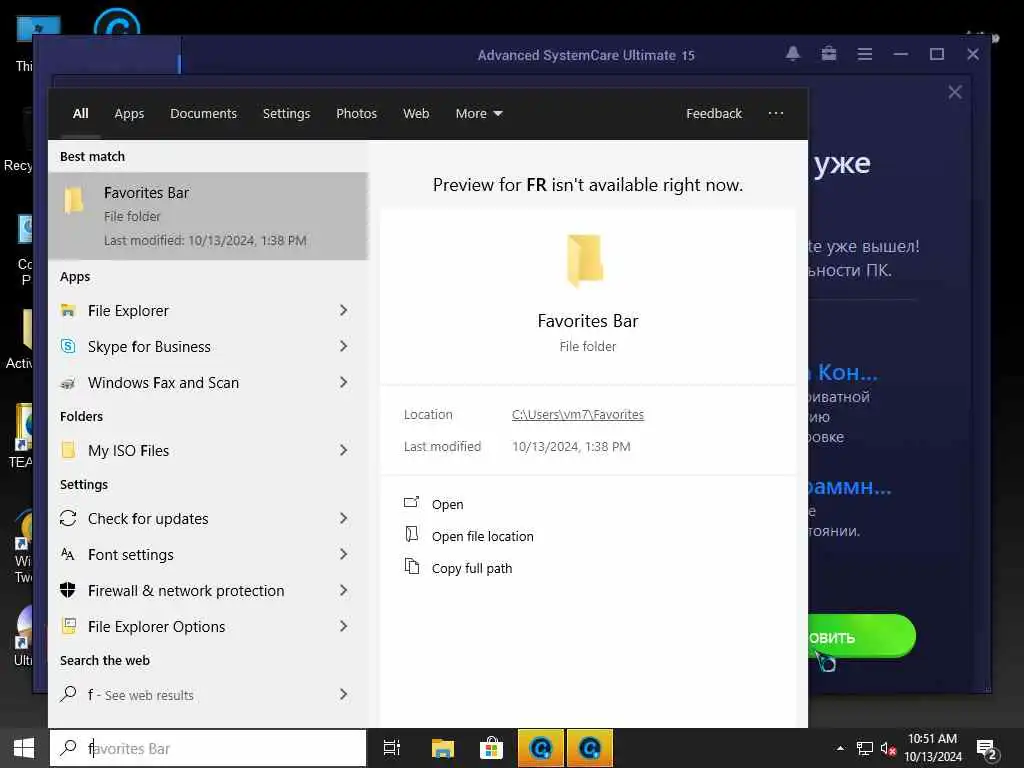Click the network icon in system tray
This screenshot has width=1024, height=768.
865,749
